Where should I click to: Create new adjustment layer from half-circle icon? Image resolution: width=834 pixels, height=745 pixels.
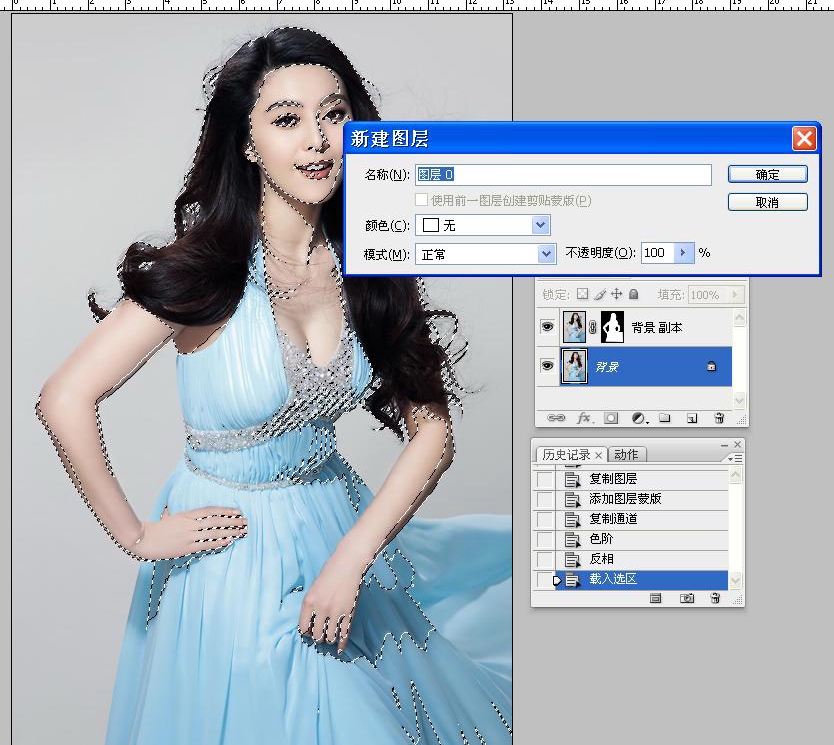point(637,418)
